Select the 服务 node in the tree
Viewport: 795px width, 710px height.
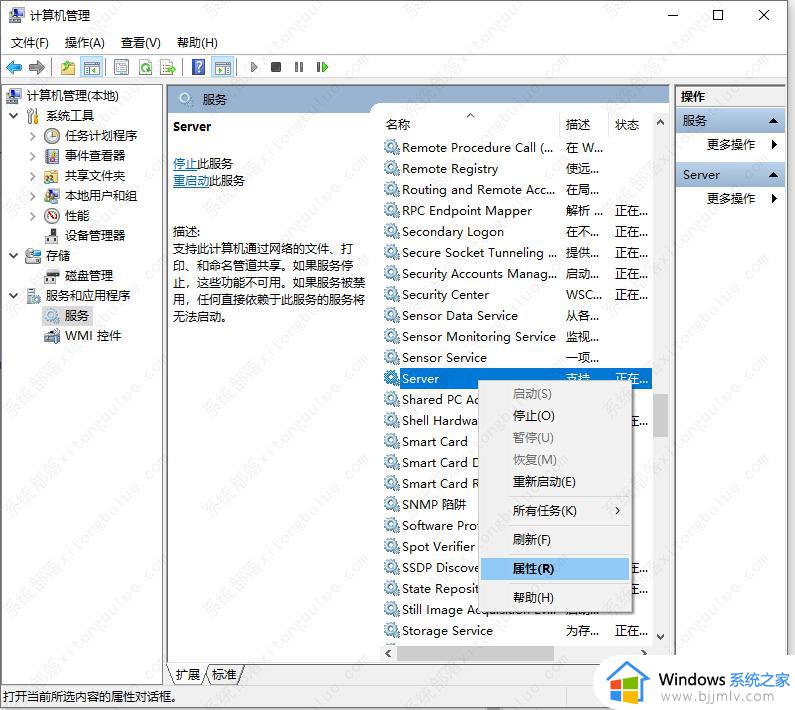click(x=77, y=316)
